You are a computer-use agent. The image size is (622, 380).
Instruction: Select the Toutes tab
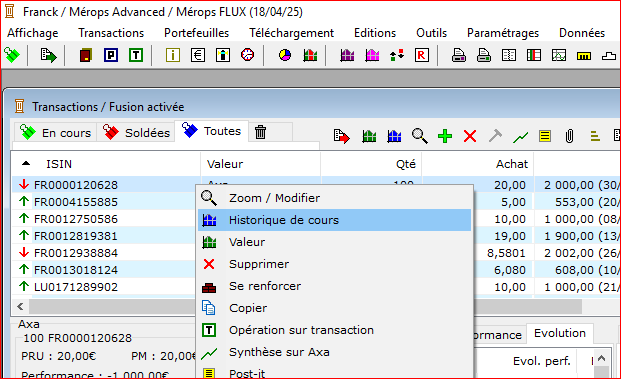point(211,131)
